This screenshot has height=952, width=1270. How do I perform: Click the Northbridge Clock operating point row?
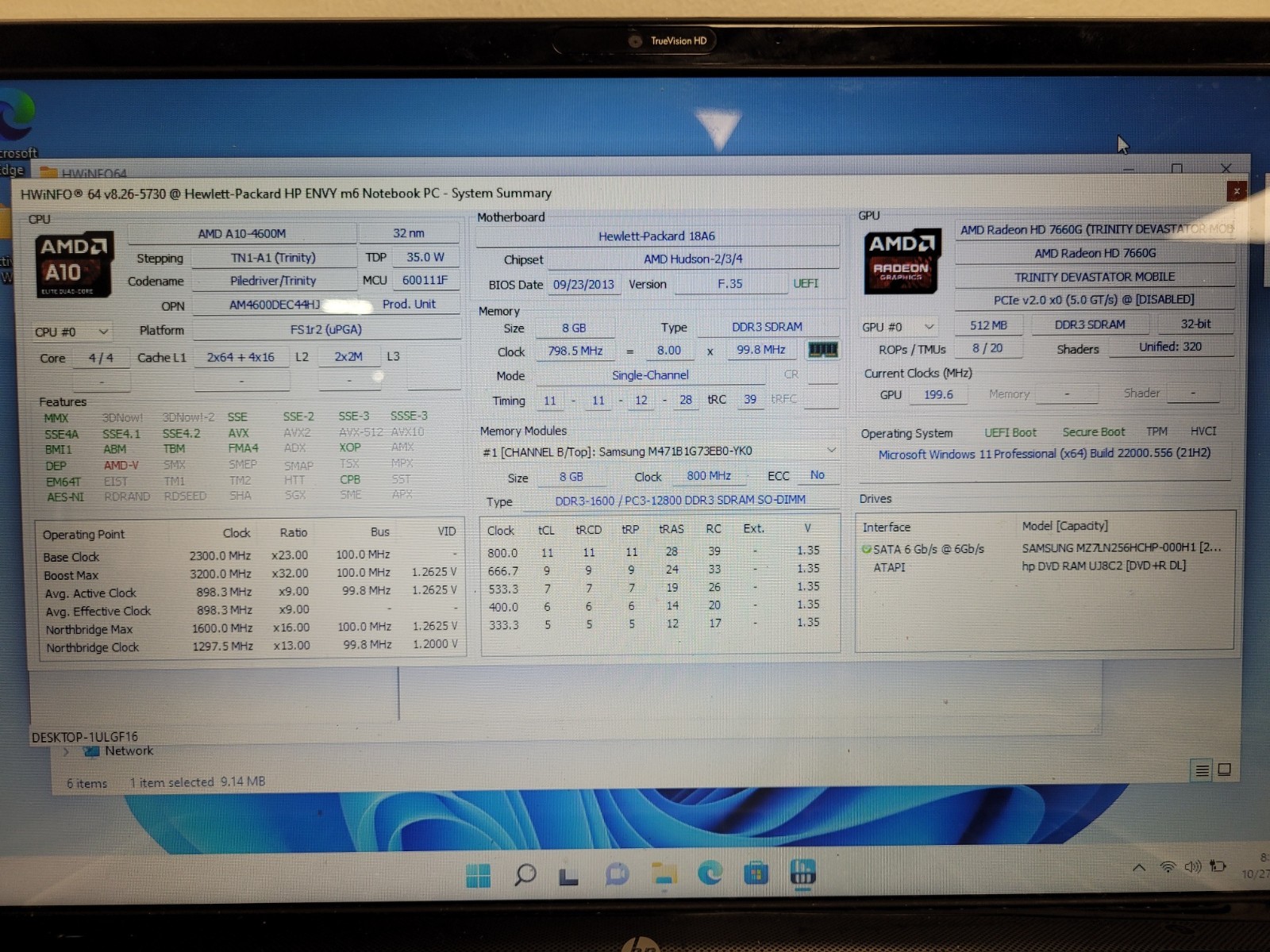tap(251, 647)
